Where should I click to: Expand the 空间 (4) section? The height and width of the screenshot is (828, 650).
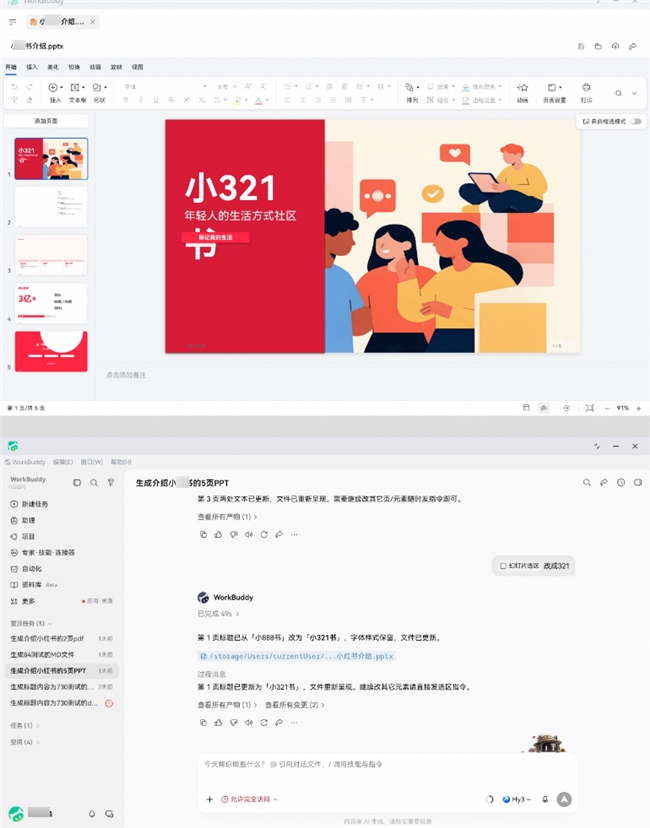pyautogui.click(x=25, y=742)
